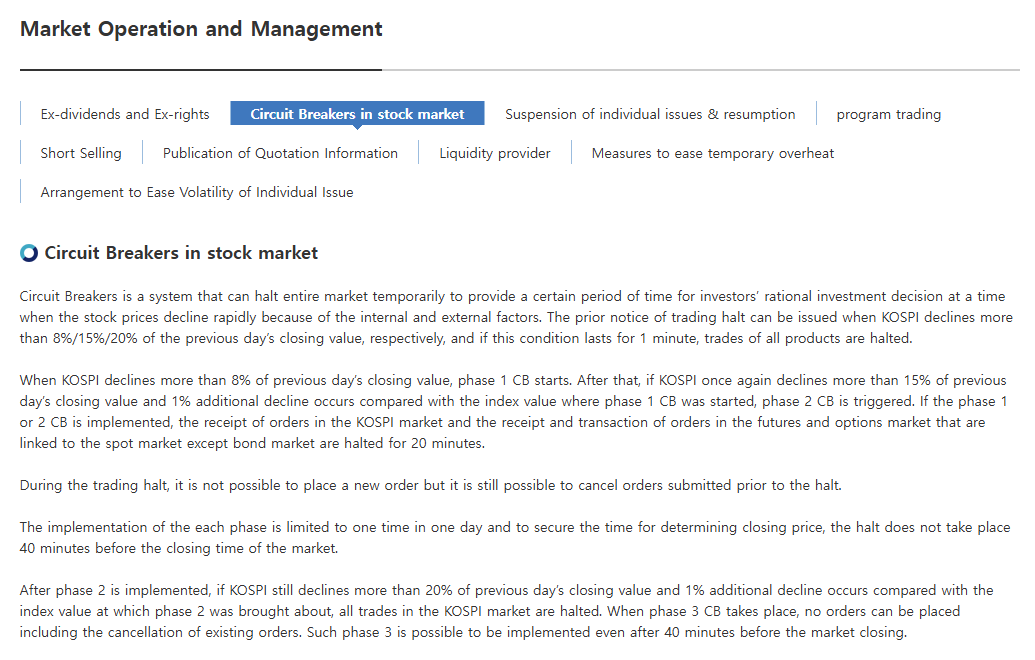This screenshot has width=1035, height=660.
Task: Open the Ex-dividends and Ex-rights tab
Action: [x=125, y=114]
